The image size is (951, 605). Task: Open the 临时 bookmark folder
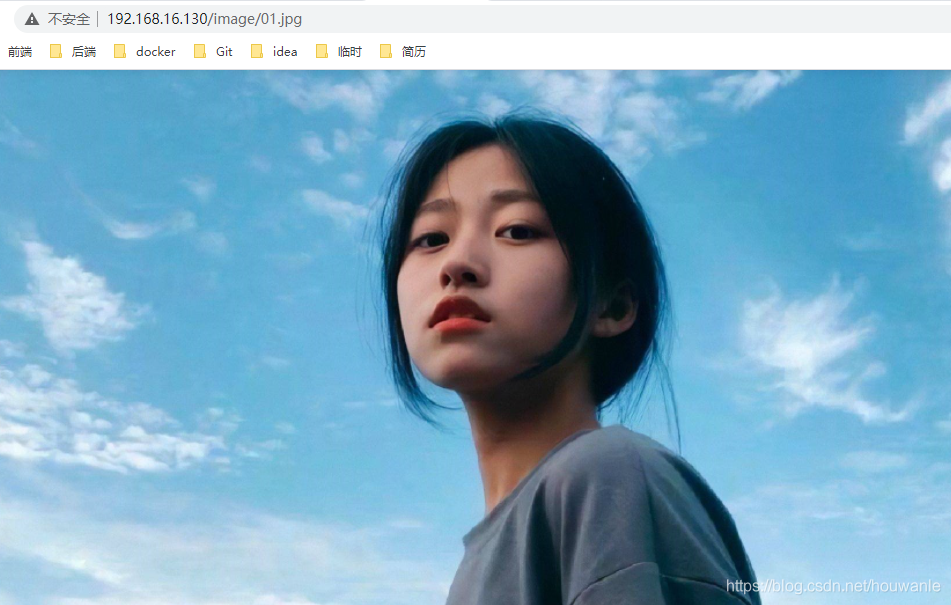click(x=339, y=52)
